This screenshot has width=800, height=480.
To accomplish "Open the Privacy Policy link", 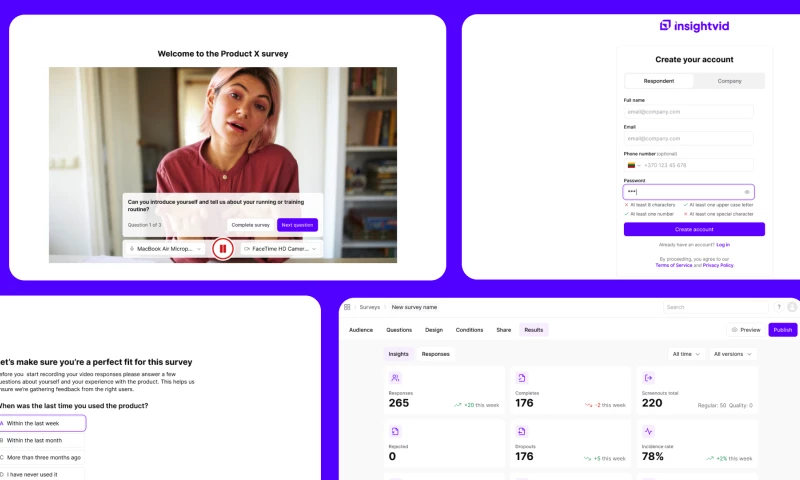I will (x=718, y=265).
